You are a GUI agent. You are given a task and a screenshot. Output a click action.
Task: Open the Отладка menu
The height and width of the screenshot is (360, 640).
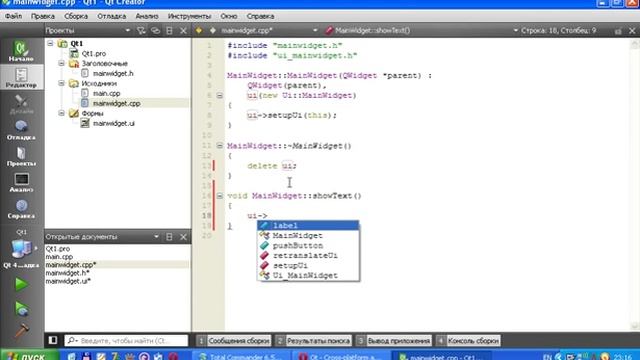(x=111, y=16)
